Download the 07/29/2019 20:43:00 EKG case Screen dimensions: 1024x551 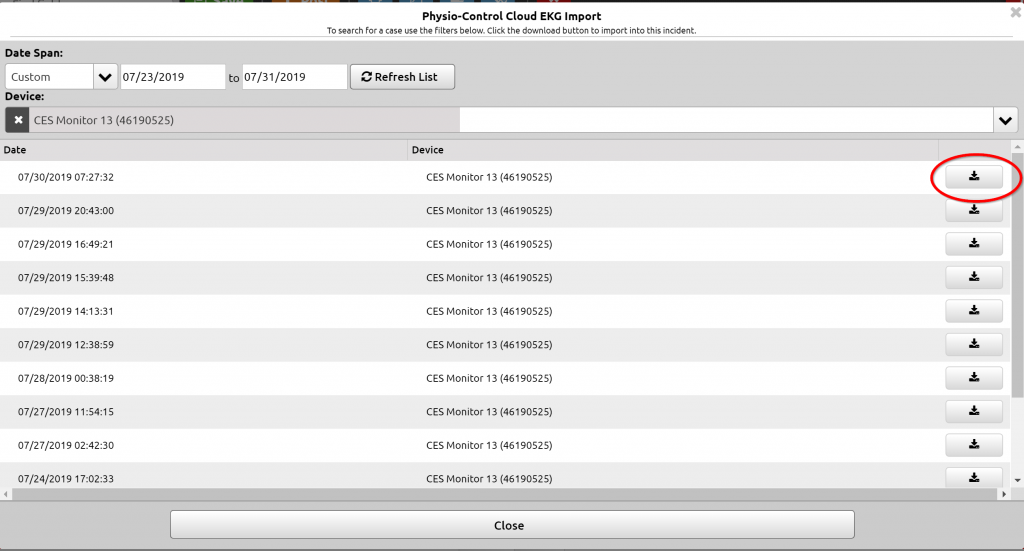click(x=974, y=210)
